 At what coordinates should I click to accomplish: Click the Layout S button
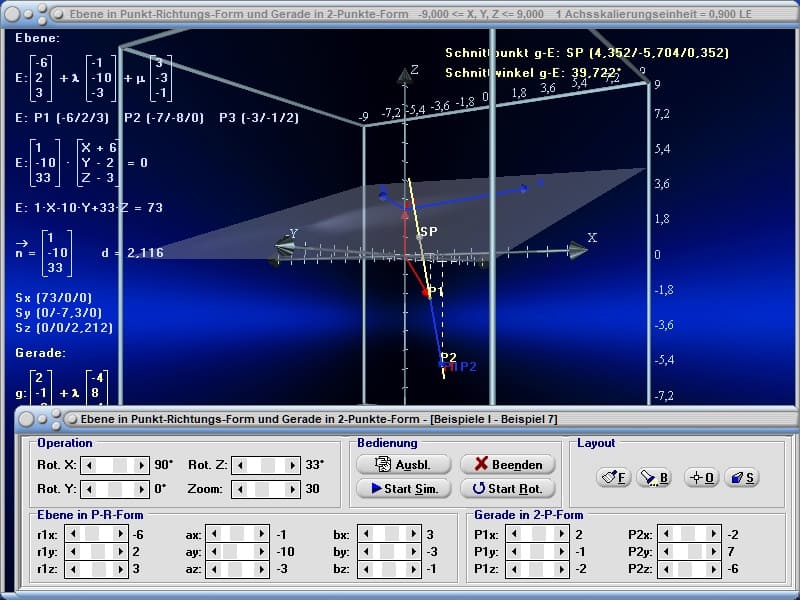741,478
